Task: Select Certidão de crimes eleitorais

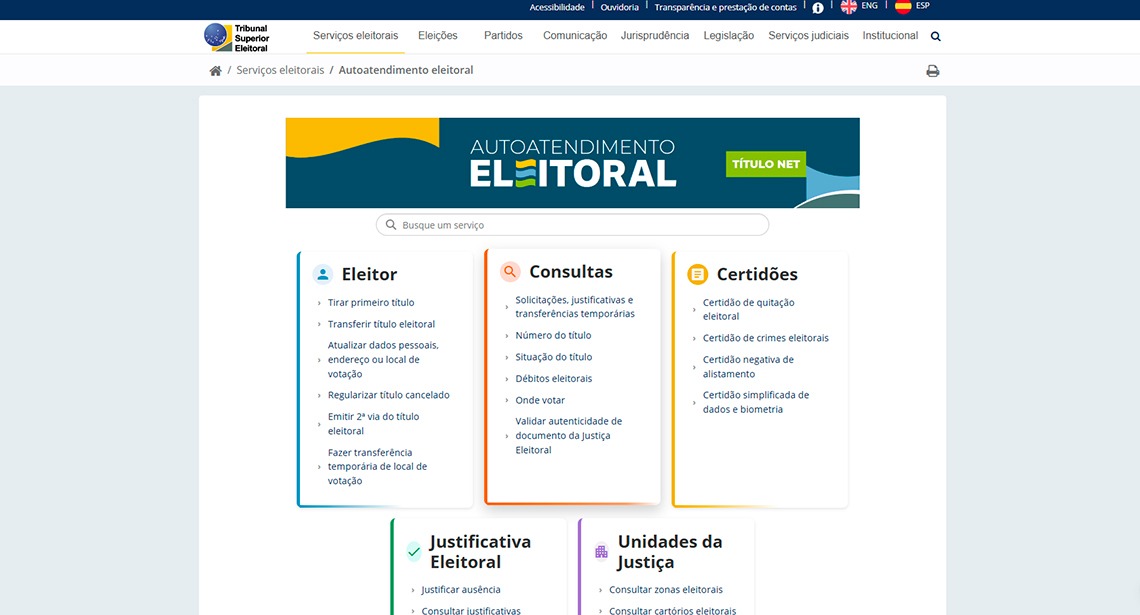Action: [765, 338]
